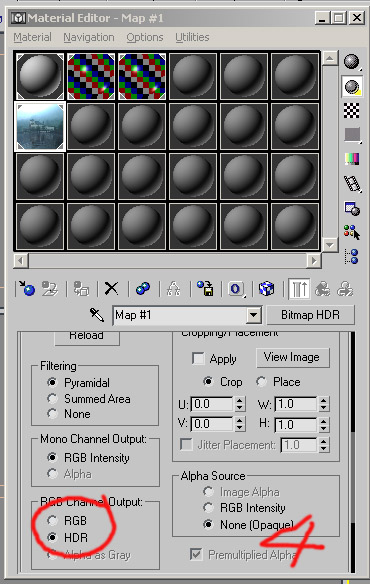Click Show Map in Viewport cube icon
The image size is (370, 584).
pyautogui.click(x=266, y=289)
